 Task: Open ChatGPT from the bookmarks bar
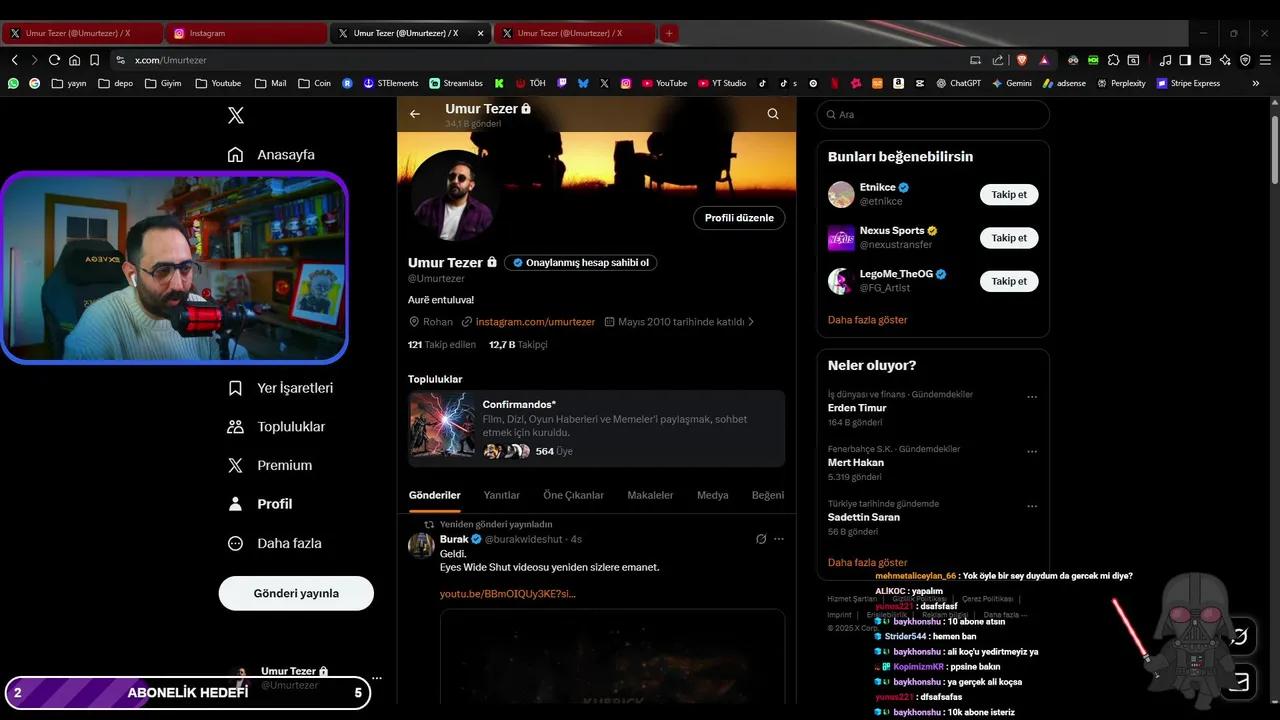(958, 83)
